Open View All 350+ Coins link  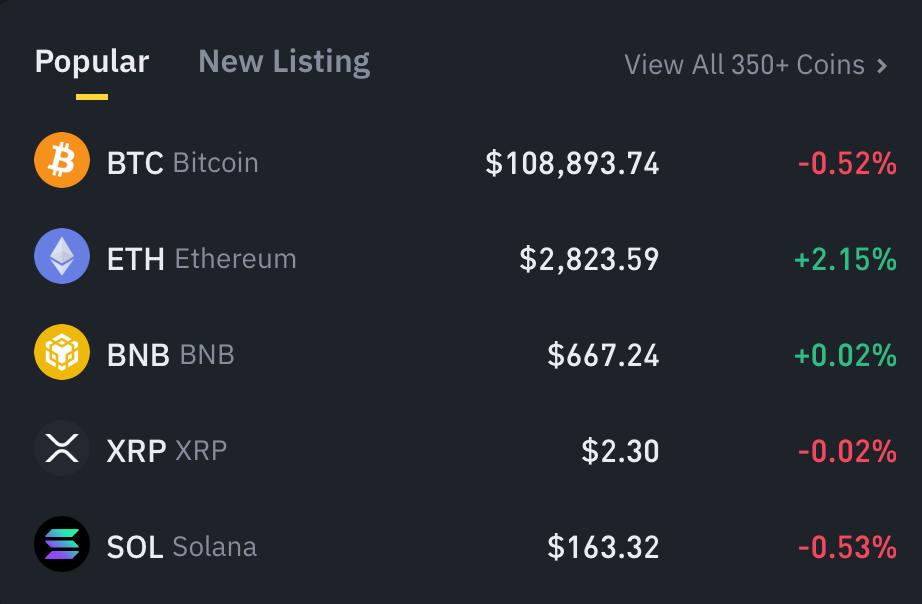pos(756,65)
